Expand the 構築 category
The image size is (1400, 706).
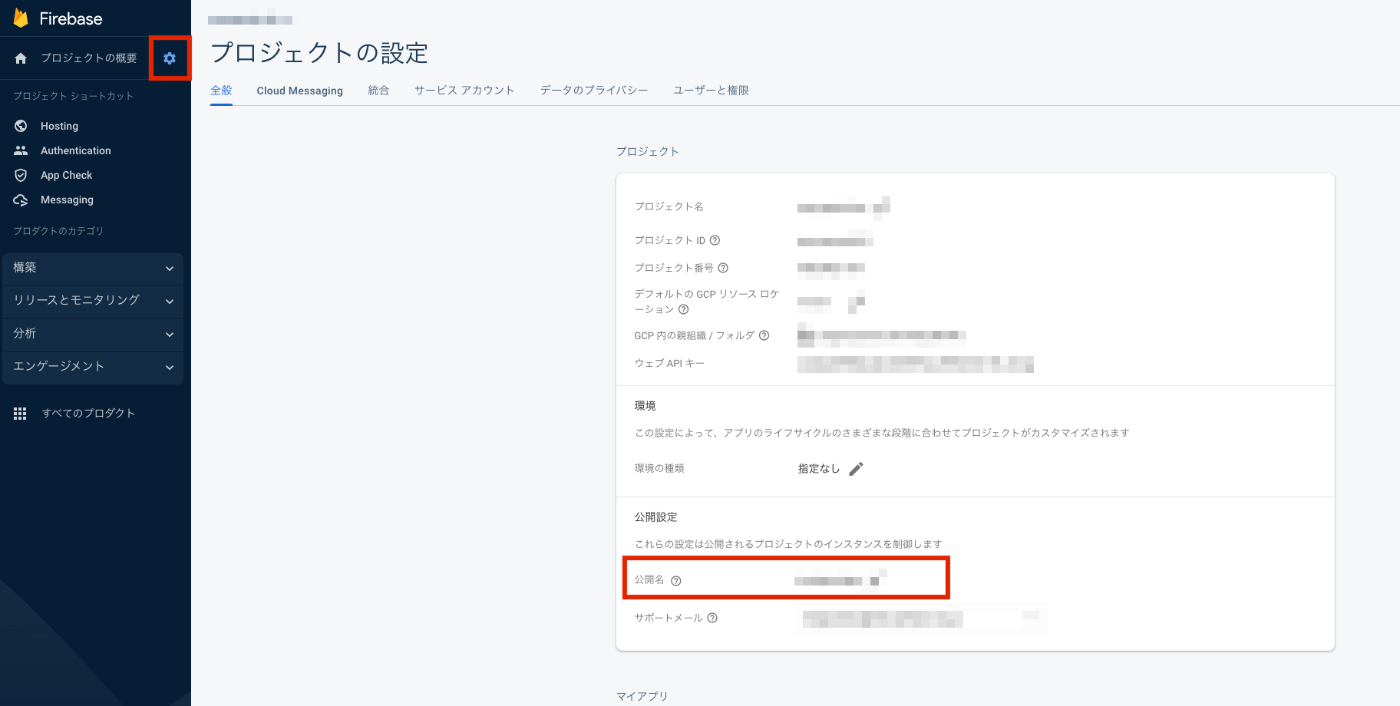(93, 268)
